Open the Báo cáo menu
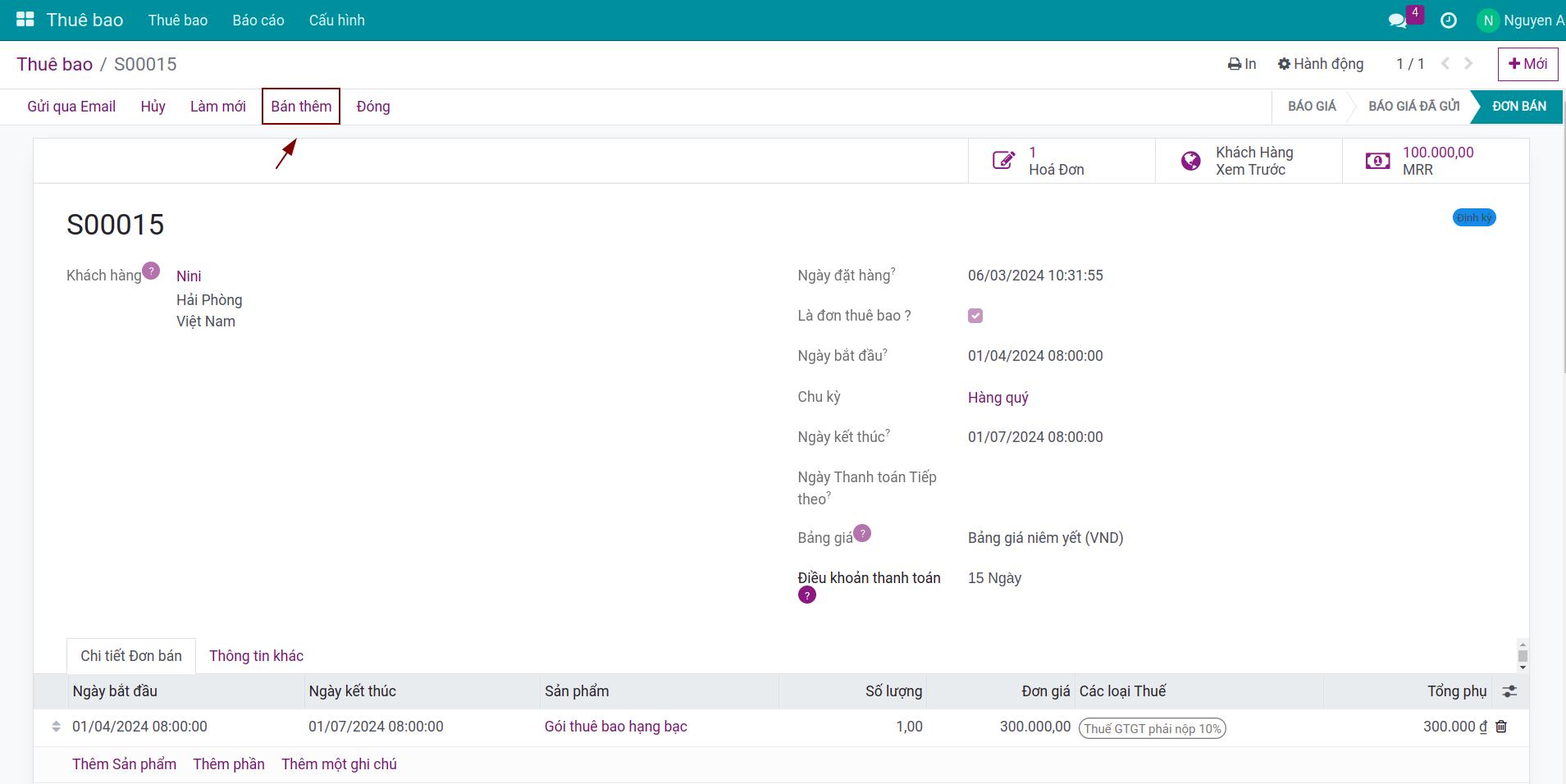 point(258,21)
